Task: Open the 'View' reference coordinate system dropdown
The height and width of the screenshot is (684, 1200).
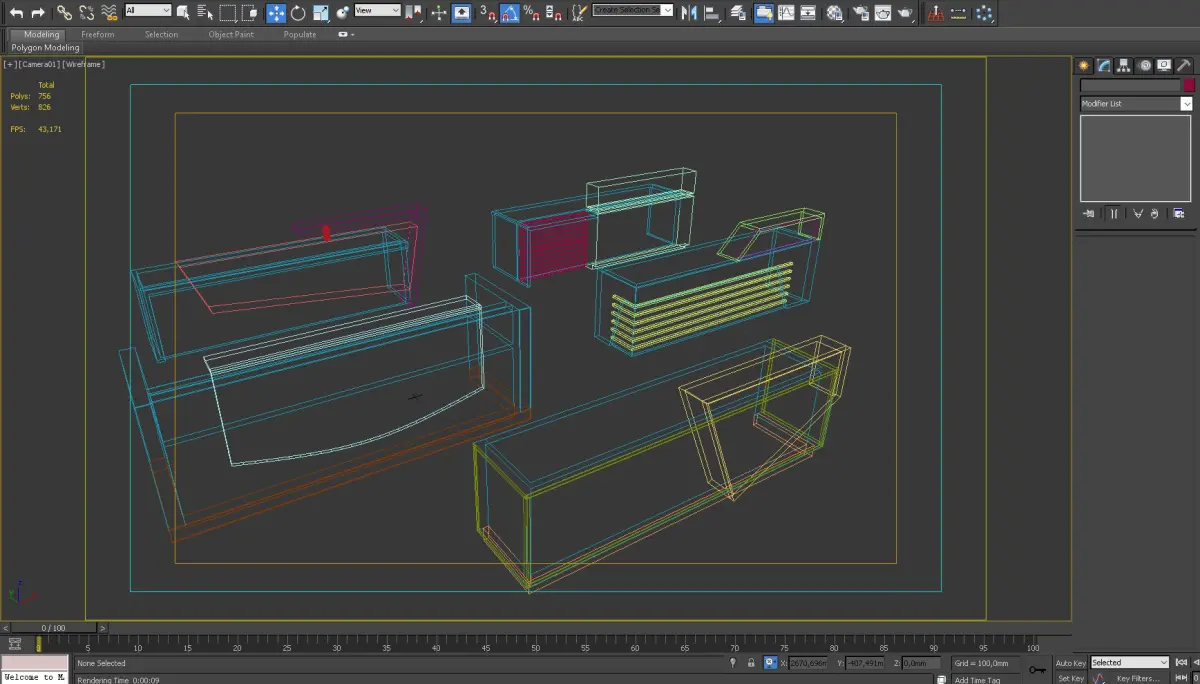Action: coord(377,11)
